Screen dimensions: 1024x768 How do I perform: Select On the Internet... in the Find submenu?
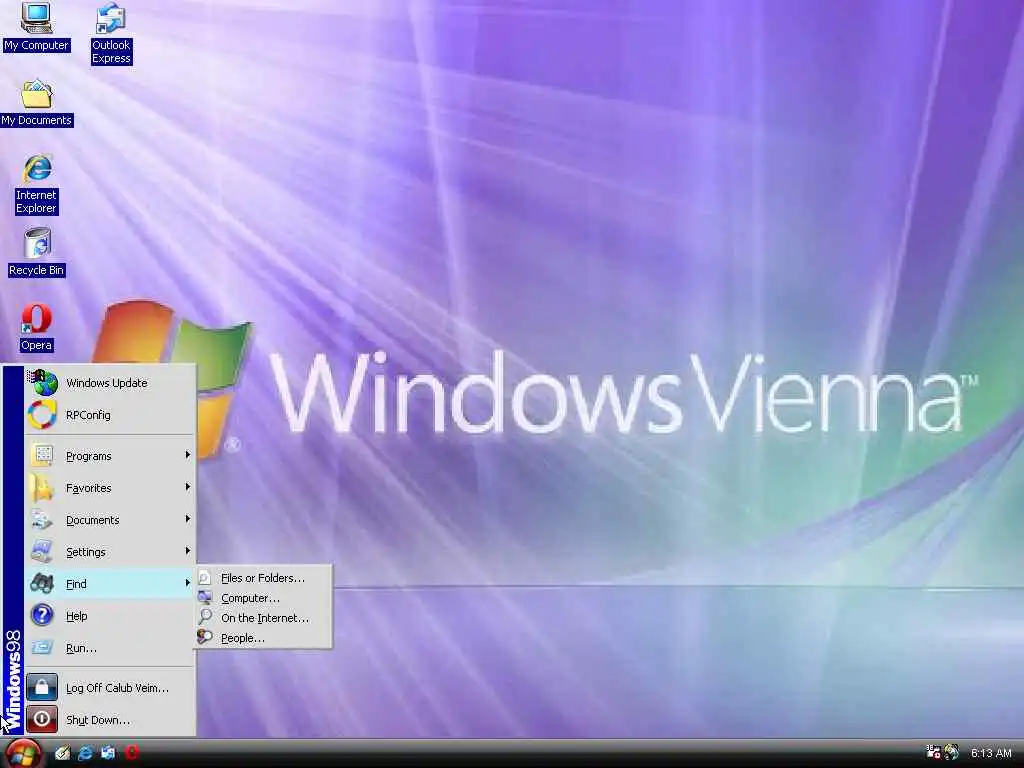264,618
